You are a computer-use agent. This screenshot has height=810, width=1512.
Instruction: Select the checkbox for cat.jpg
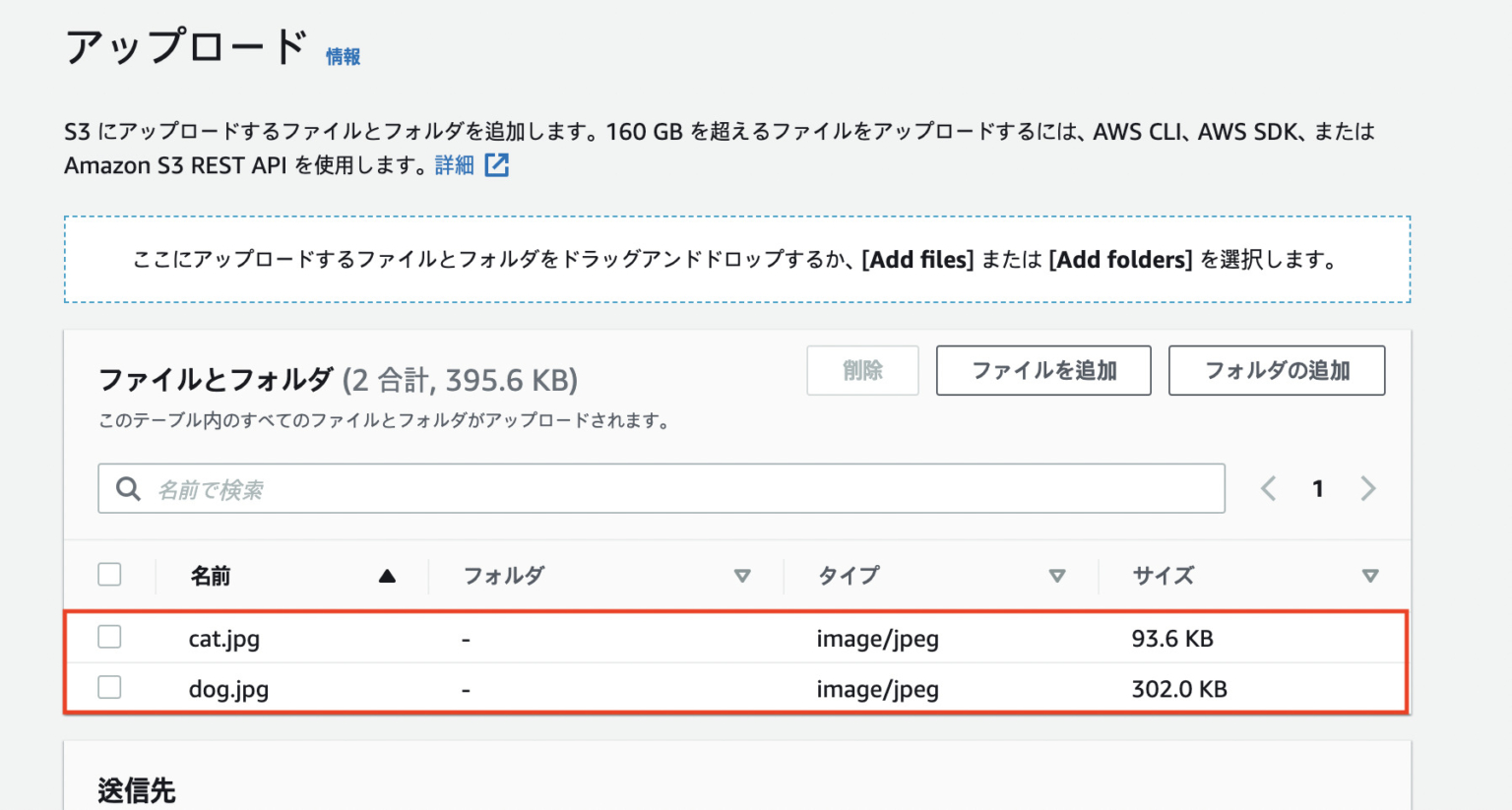109,637
